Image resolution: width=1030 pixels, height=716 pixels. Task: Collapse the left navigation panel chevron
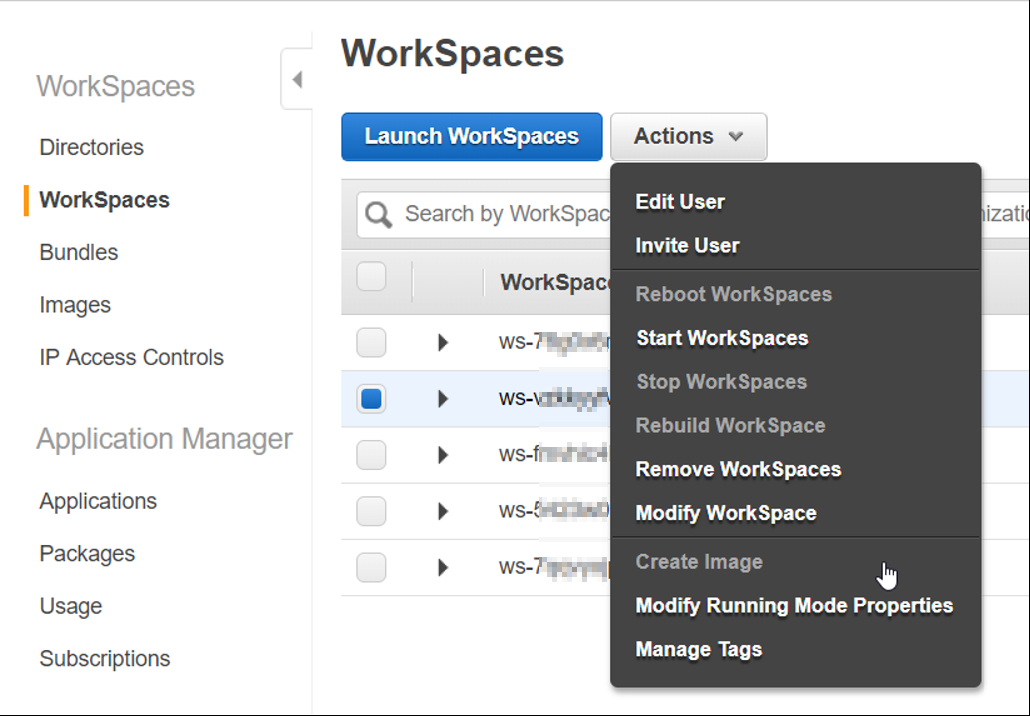[296, 78]
